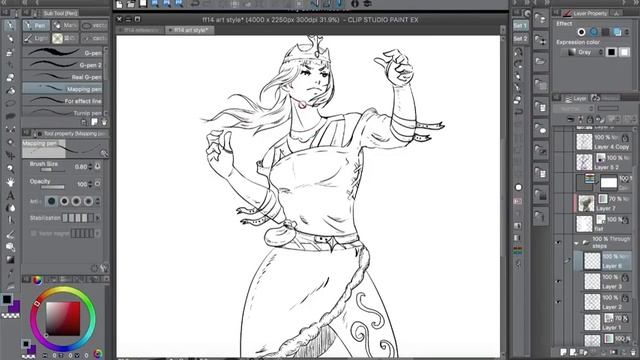Screen dimensions: 640x360
Task: Click the lock icon on Layer 4 Copy
Action: pyautogui.click(x=625, y=138)
